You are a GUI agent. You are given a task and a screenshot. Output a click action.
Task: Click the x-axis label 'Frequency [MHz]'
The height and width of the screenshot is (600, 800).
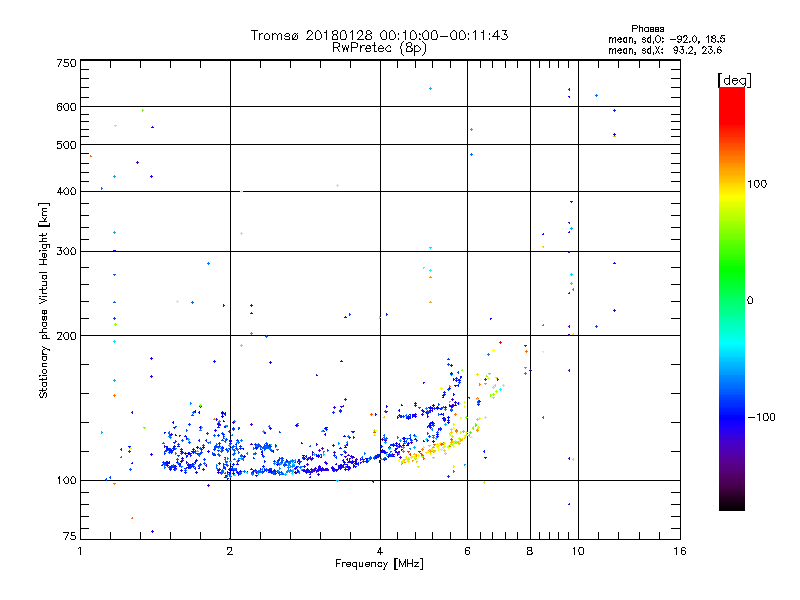[x=379, y=564]
